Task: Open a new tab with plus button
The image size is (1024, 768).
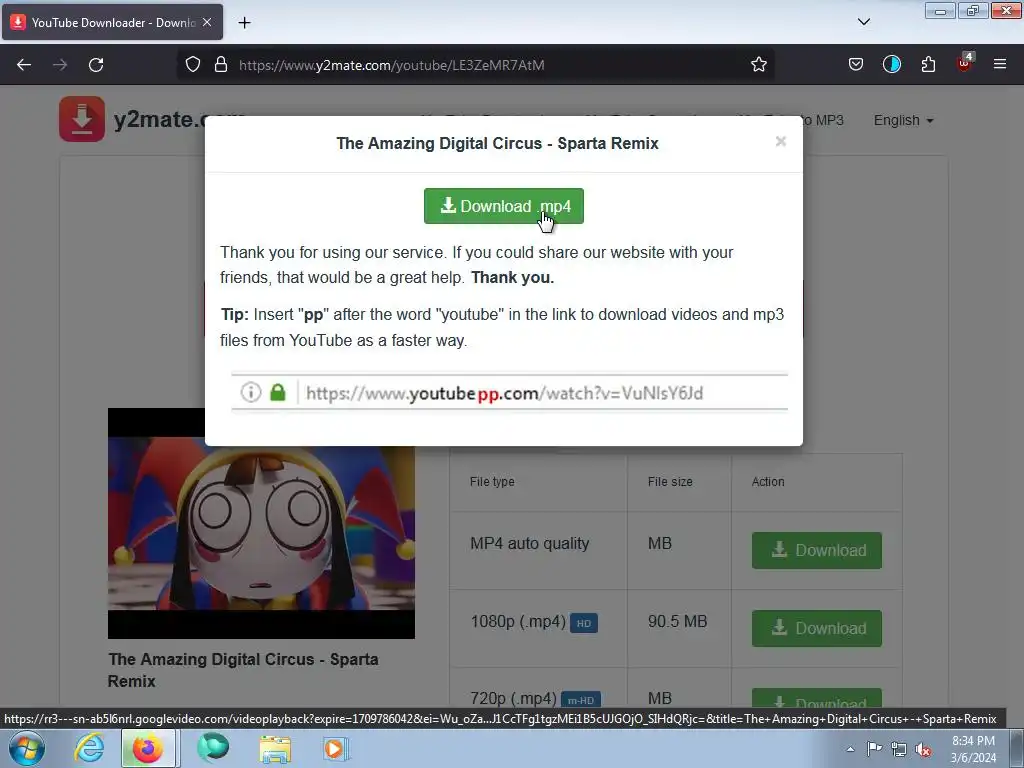Action: point(244,23)
